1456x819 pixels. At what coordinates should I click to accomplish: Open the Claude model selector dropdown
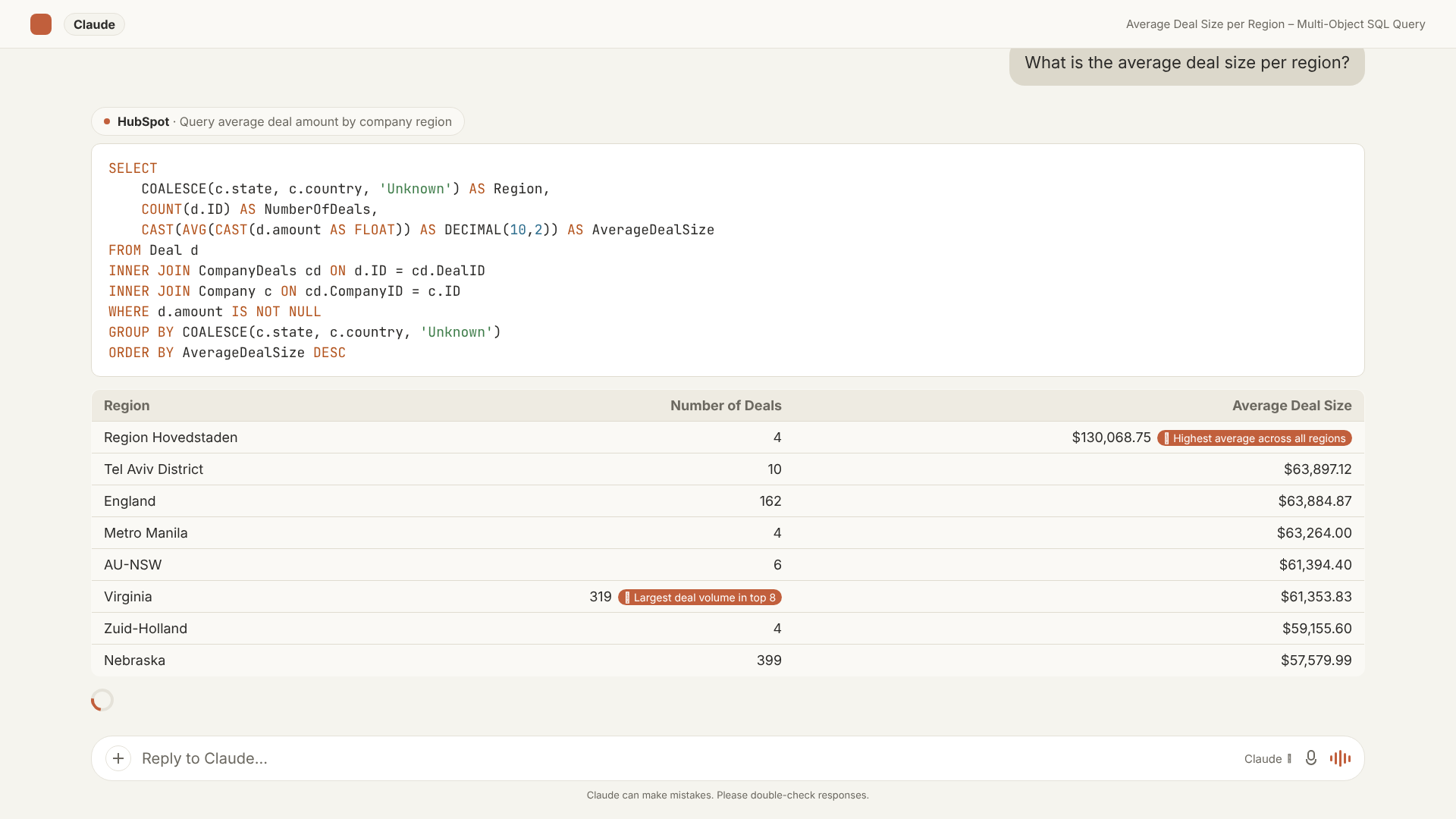point(1267,759)
